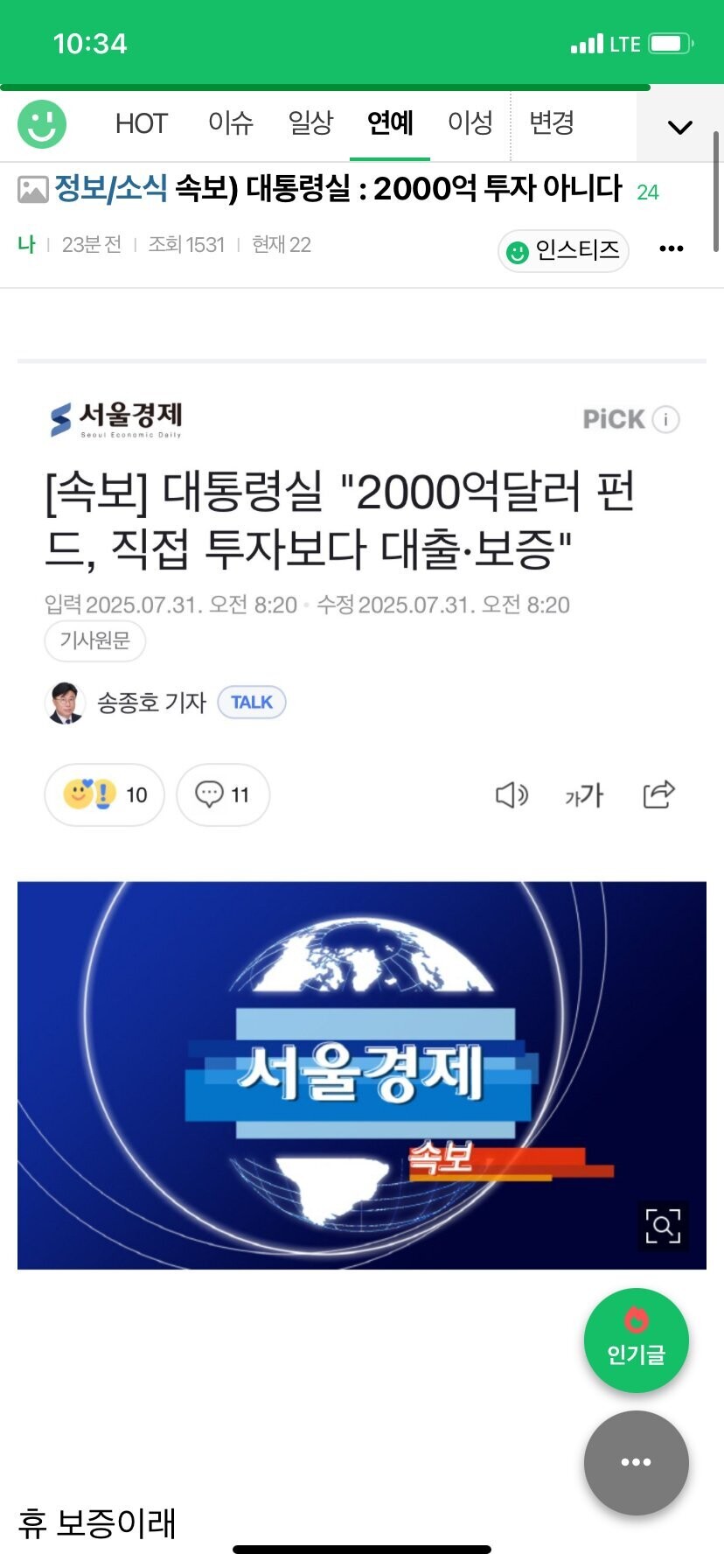Tap the 인스티즈 button

(x=563, y=251)
